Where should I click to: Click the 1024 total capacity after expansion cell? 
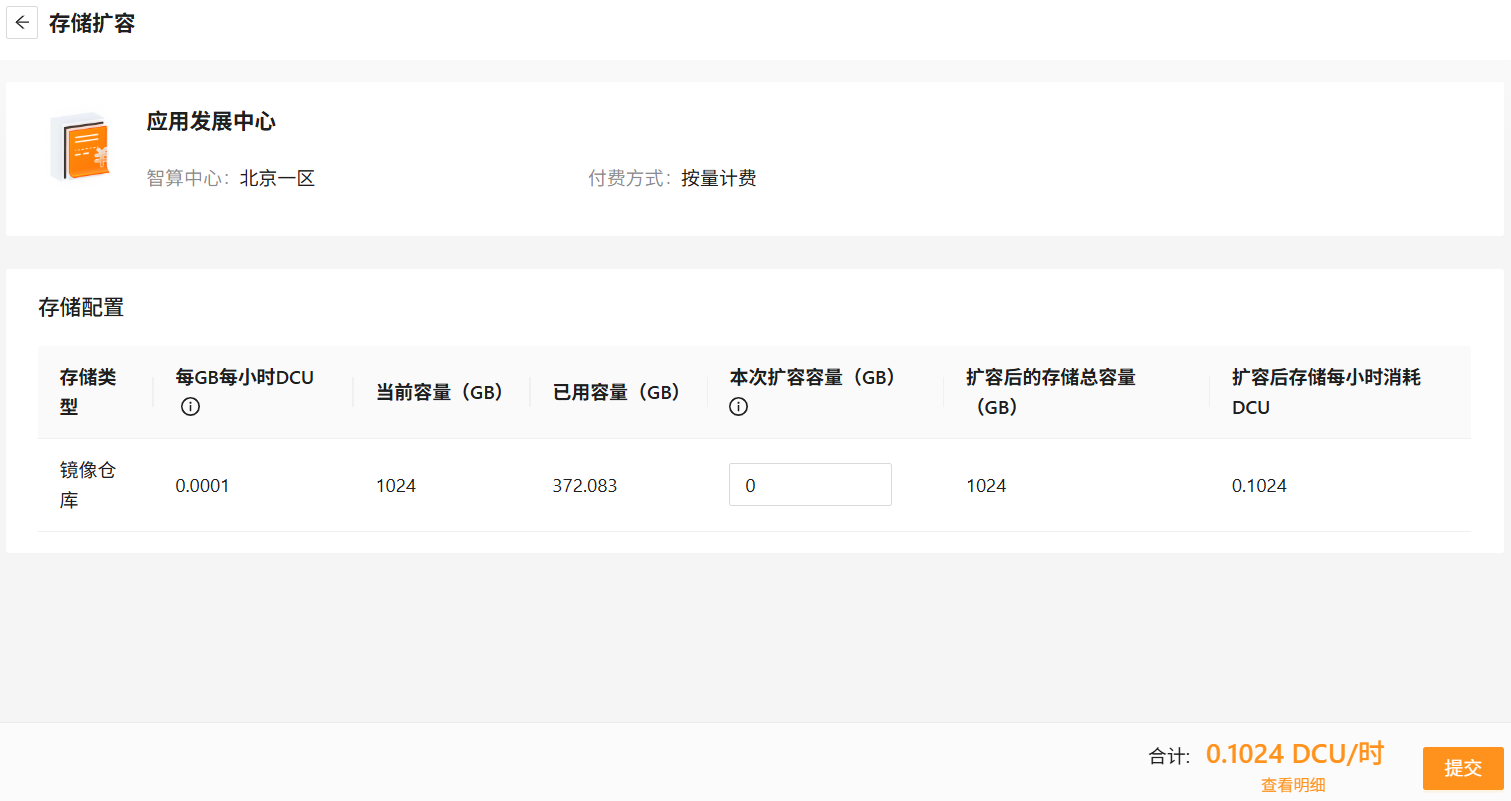click(x=986, y=486)
